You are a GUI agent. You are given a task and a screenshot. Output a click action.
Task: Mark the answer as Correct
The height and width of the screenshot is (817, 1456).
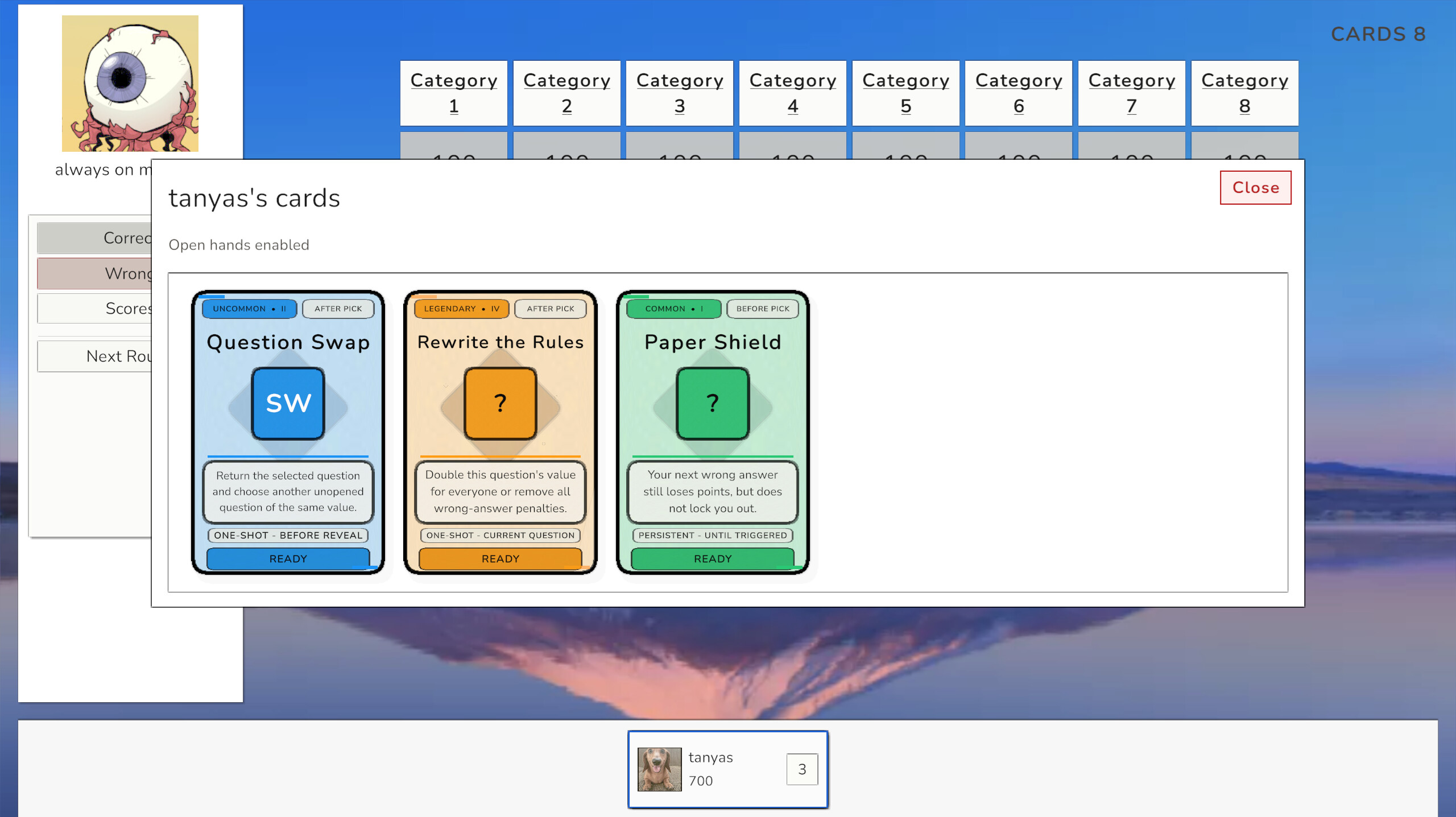point(94,238)
